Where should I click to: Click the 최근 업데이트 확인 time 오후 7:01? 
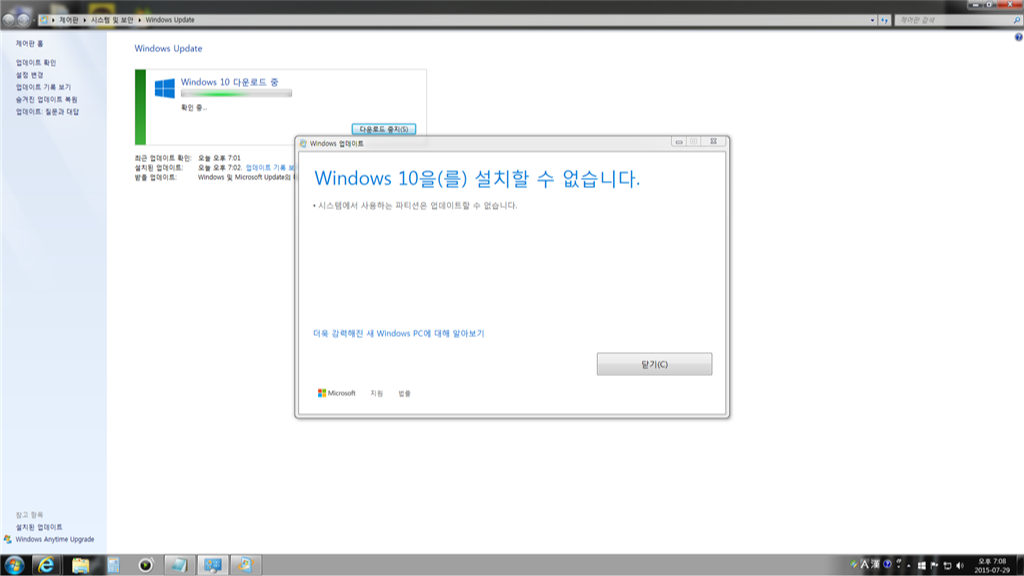tap(219, 158)
